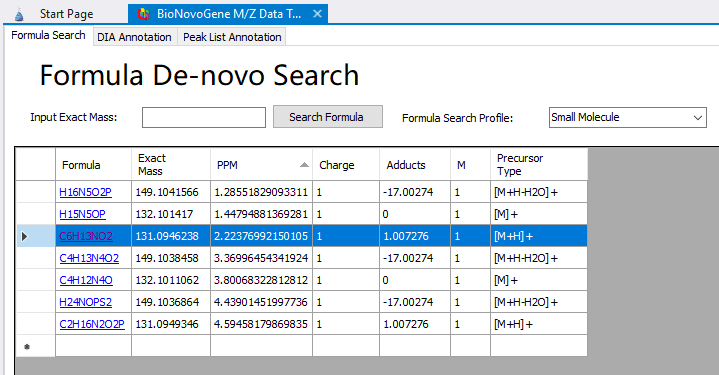Select the current row indicator arrow
Screen dimensions: 719x375
pyautogui.click(x=24, y=237)
